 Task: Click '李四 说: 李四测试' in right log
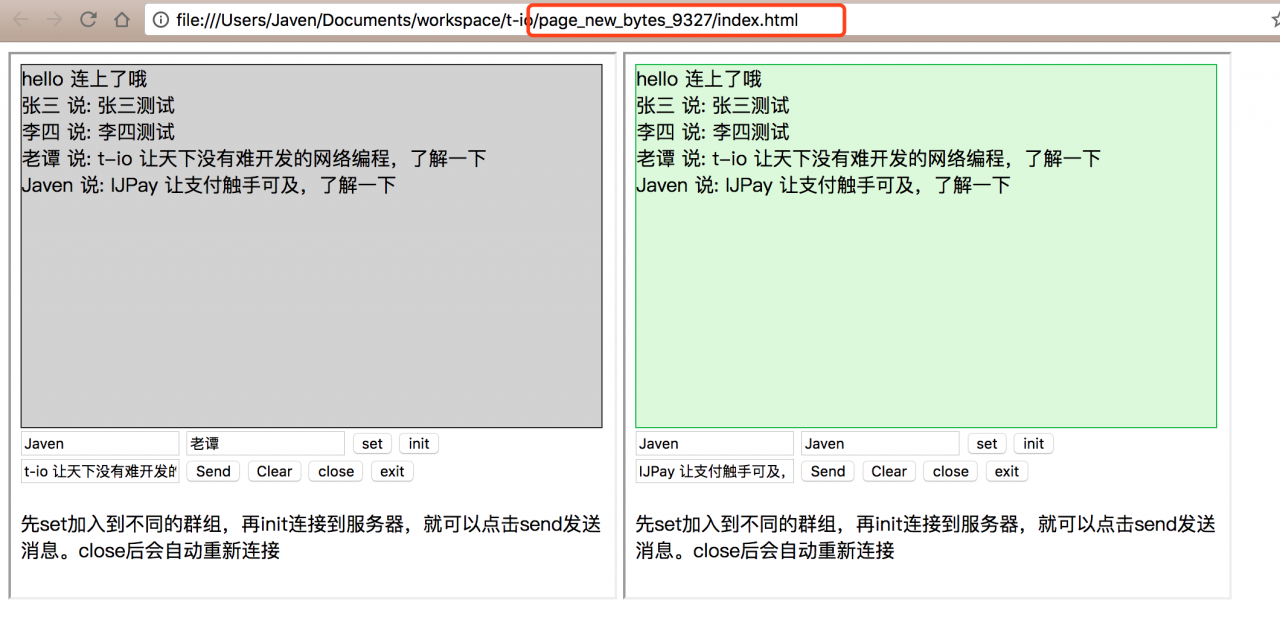pos(713,132)
